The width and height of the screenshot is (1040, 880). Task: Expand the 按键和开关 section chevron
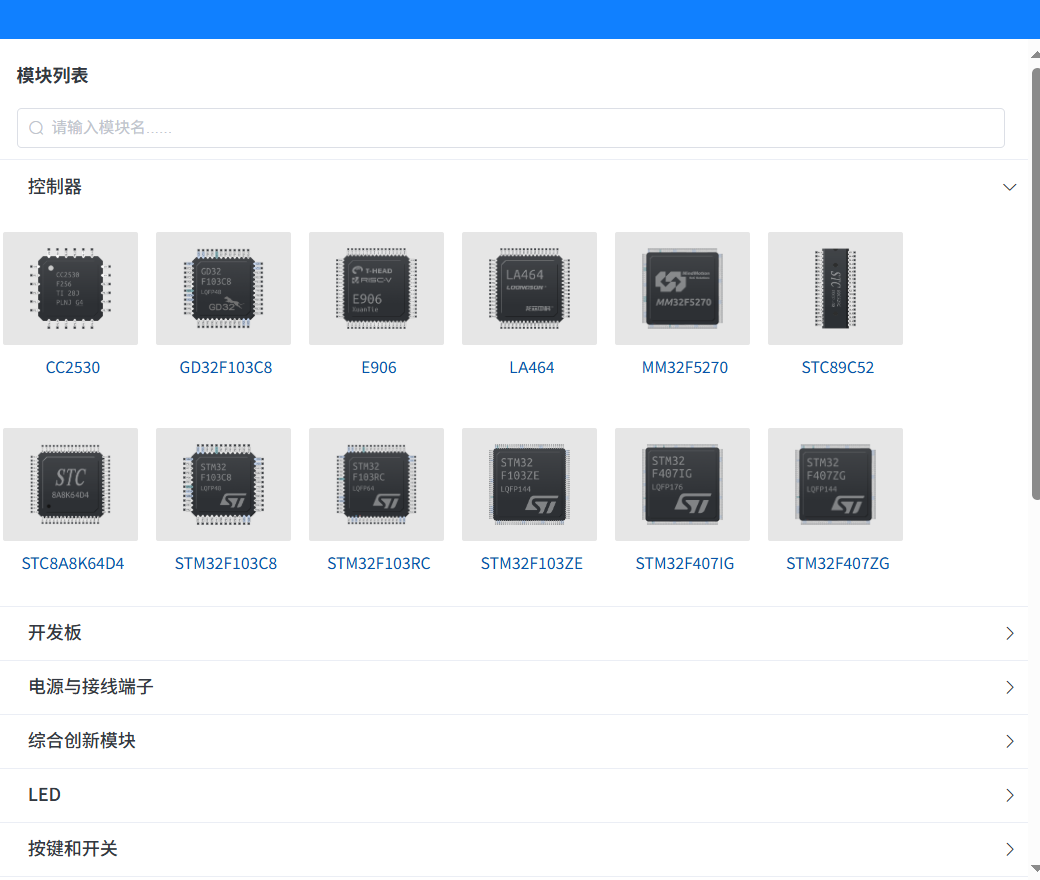click(x=1009, y=849)
